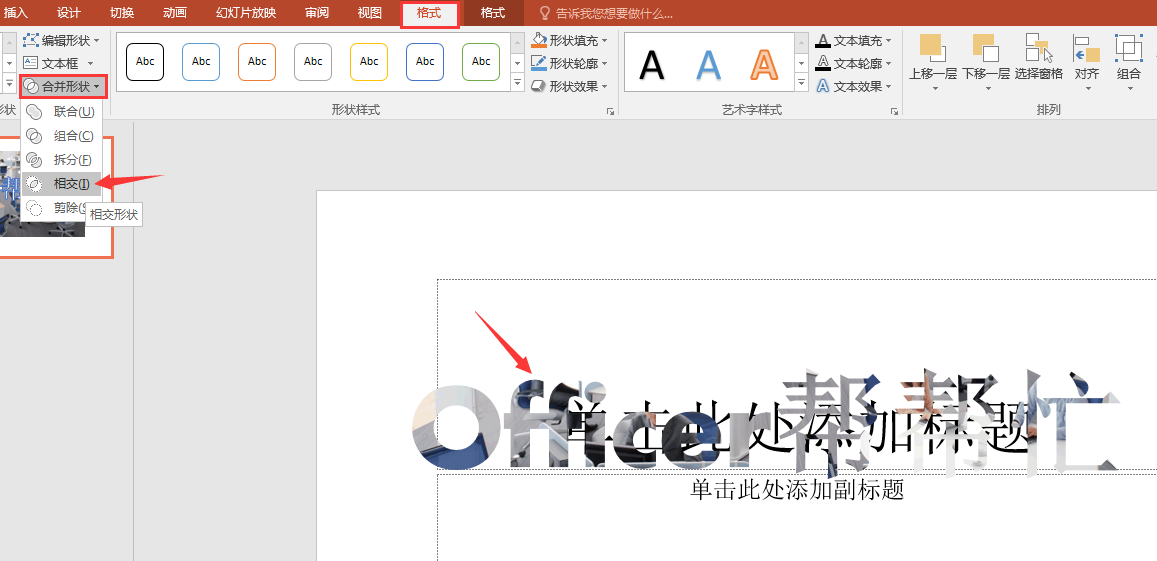The image size is (1157, 561).
Task: Apply the orange Abc shape style
Action: 257,62
